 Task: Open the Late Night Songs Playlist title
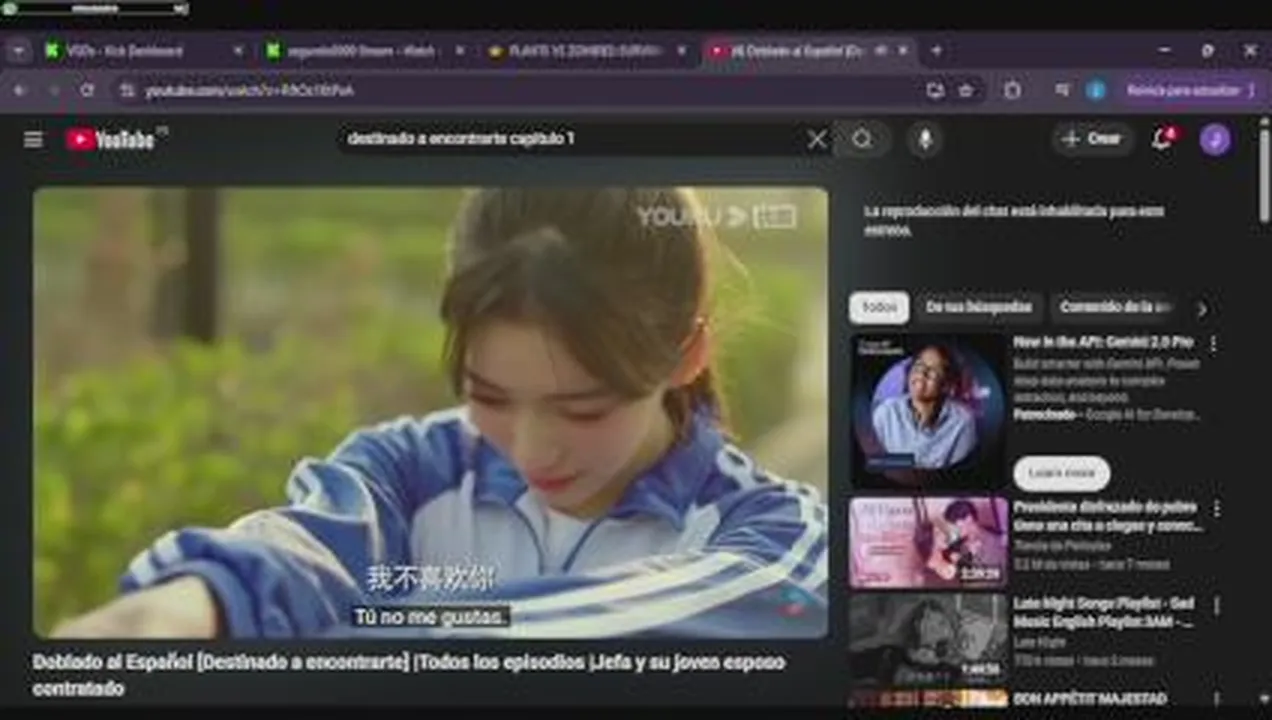click(1104, 613)
